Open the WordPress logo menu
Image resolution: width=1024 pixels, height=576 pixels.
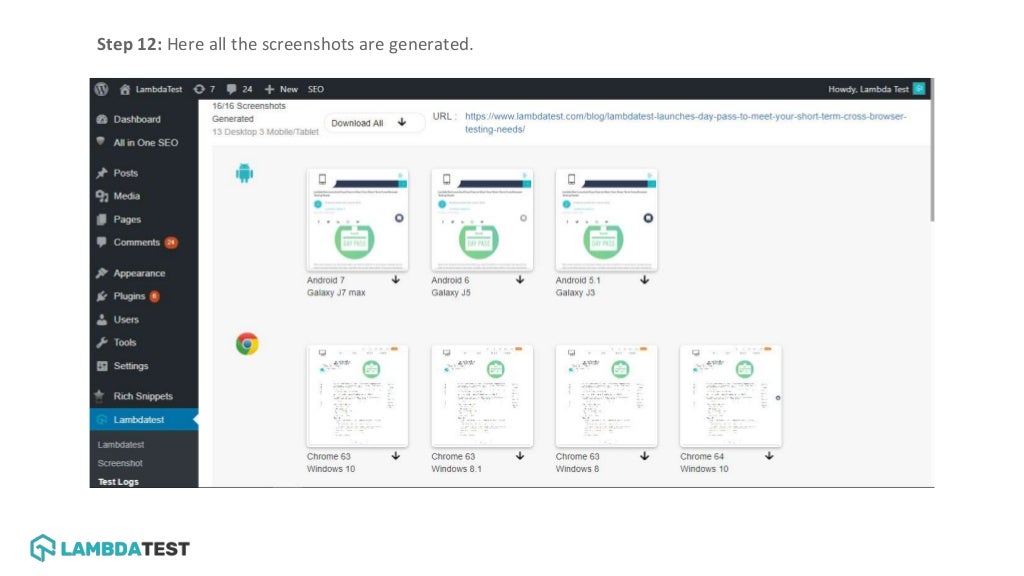[101, 89]
